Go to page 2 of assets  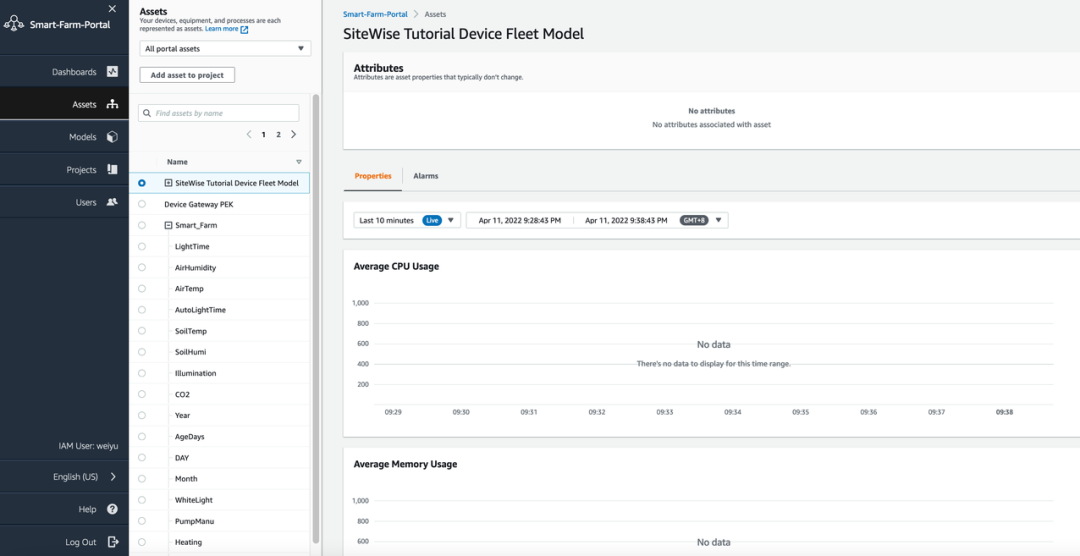pyautogui.click(x=278, y=135)
